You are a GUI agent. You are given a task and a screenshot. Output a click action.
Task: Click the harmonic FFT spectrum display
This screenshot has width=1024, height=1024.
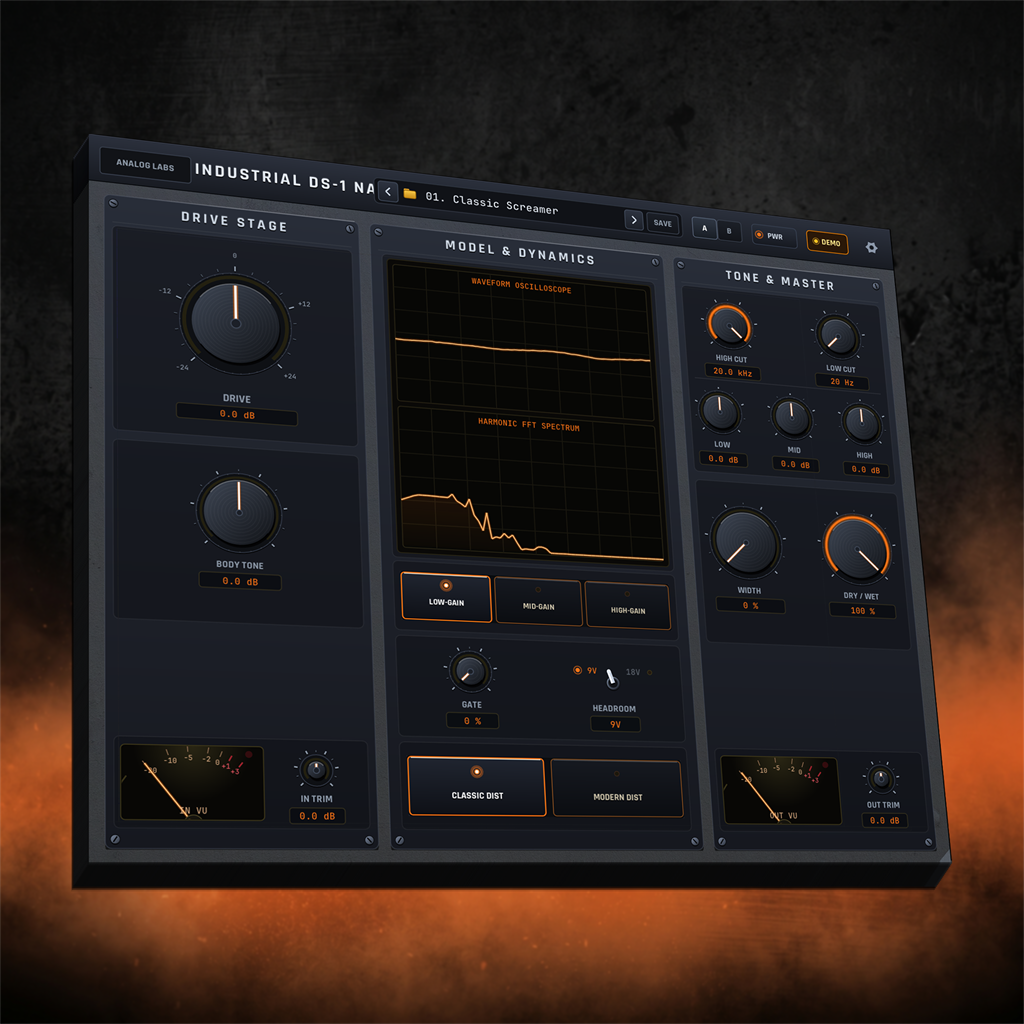pyautogui.click(x=530, y=485)
